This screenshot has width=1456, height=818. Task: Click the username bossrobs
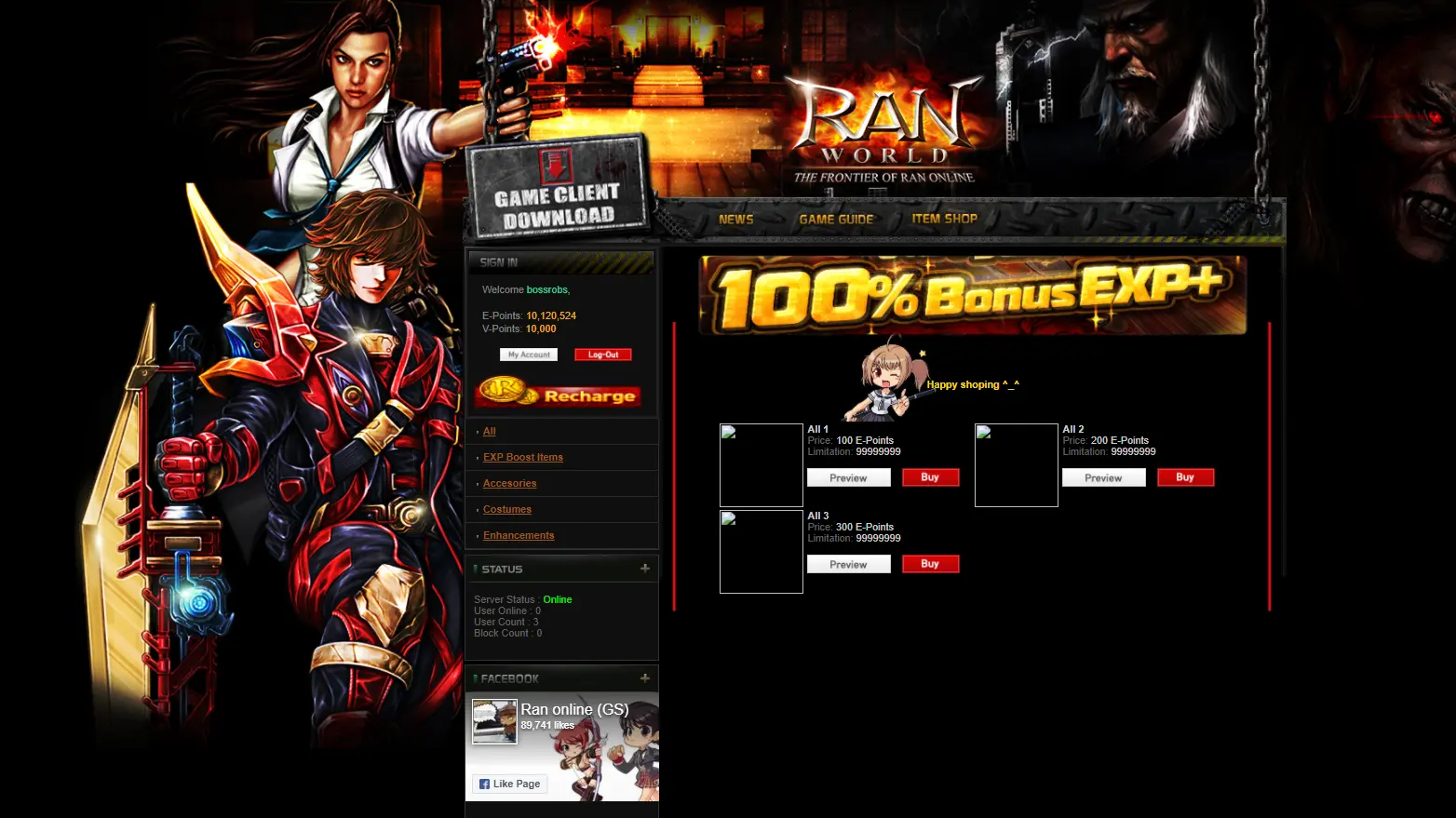point(546,289)
